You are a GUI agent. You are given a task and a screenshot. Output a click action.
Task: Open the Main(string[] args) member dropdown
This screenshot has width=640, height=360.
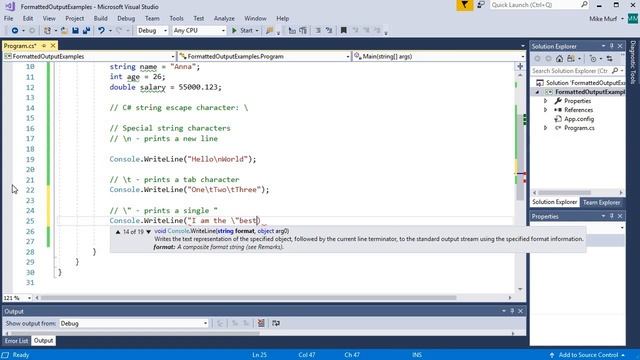pyautogui.click(x=439, y=56)
